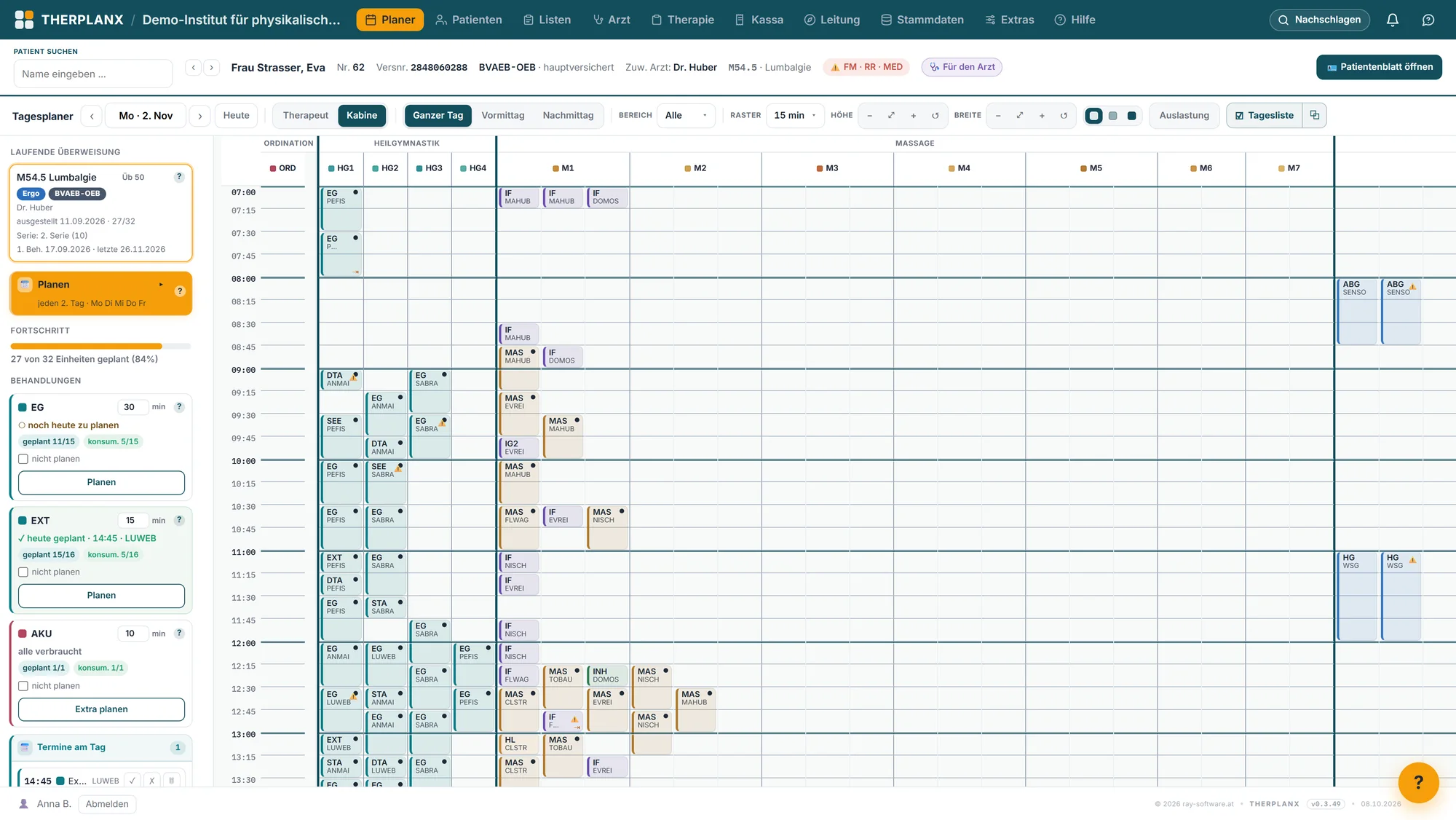Image resolution: width=1456 pixels, height=820 pixels.
Task: Open the Stammdaten menu
Action: pyautogui.click(x=922, y=20)
